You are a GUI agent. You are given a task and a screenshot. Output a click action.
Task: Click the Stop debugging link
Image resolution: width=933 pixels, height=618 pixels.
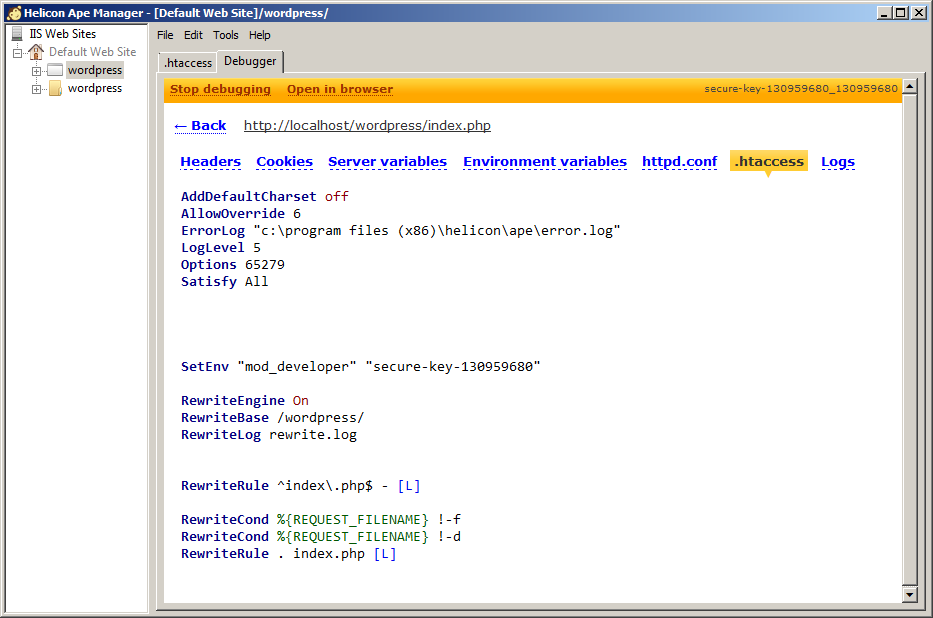pos(220,89)
